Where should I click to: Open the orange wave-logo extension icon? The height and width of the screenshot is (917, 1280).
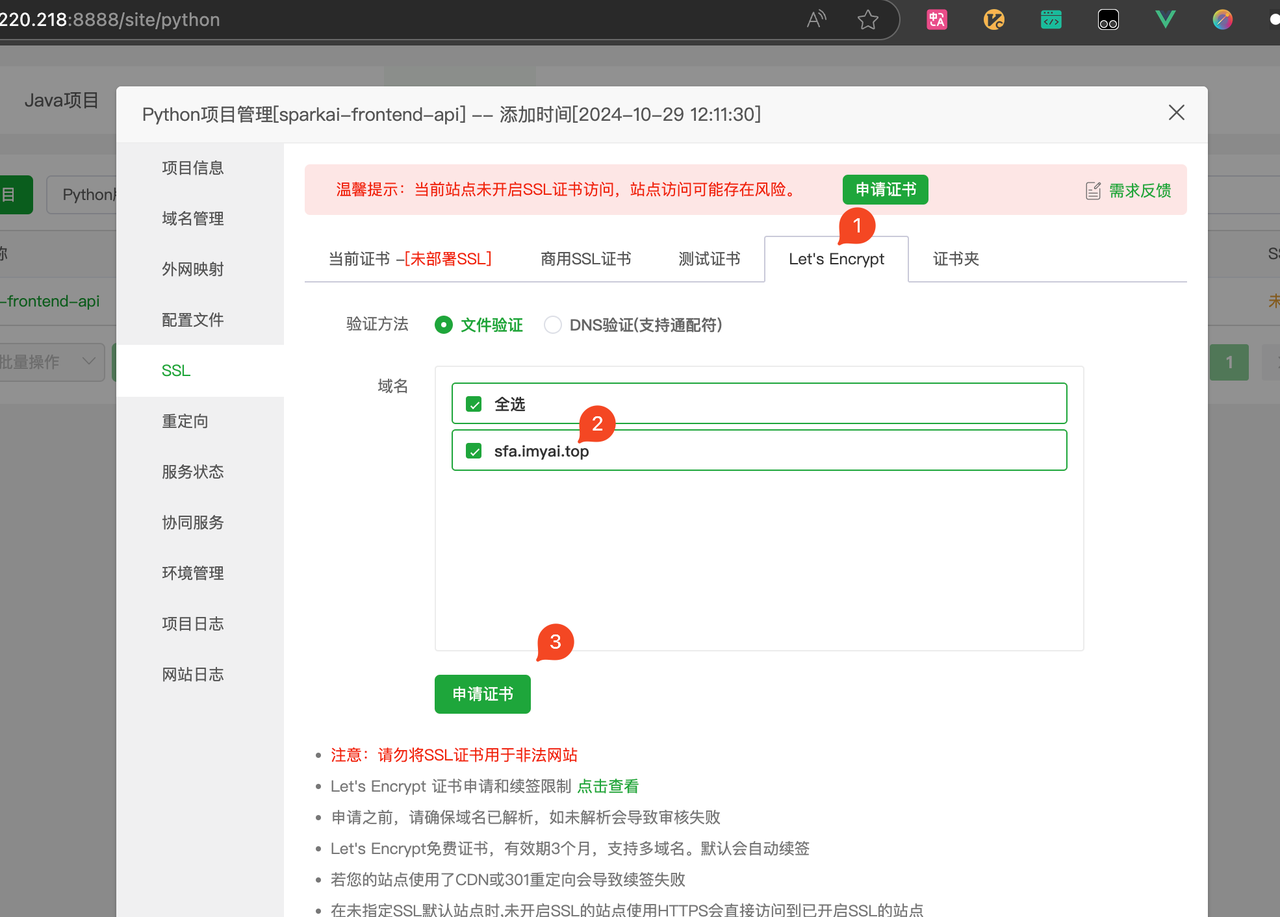tap(994, 19)
